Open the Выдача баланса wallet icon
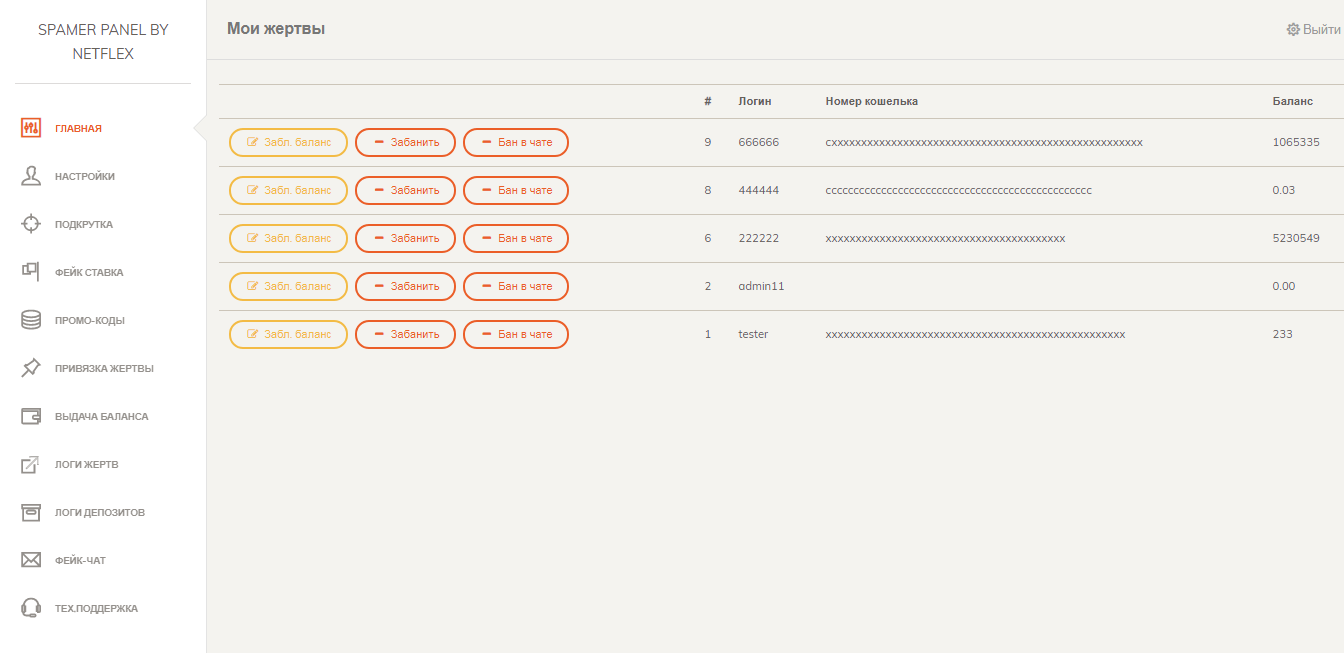This screenshot has height=653, width=1344. pyautogui.click(x=31, y=416)
